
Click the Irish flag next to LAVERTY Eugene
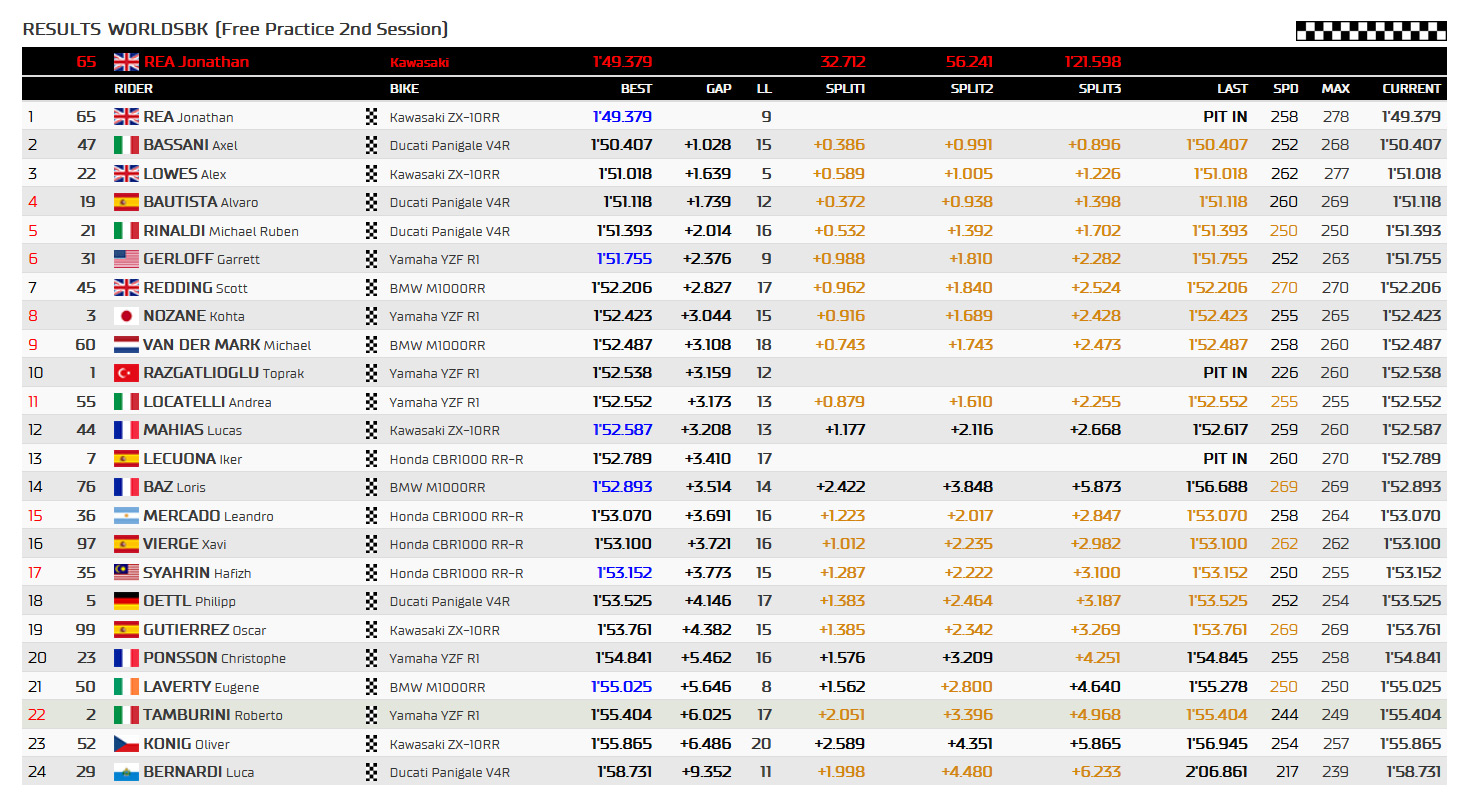coord(126,687)
